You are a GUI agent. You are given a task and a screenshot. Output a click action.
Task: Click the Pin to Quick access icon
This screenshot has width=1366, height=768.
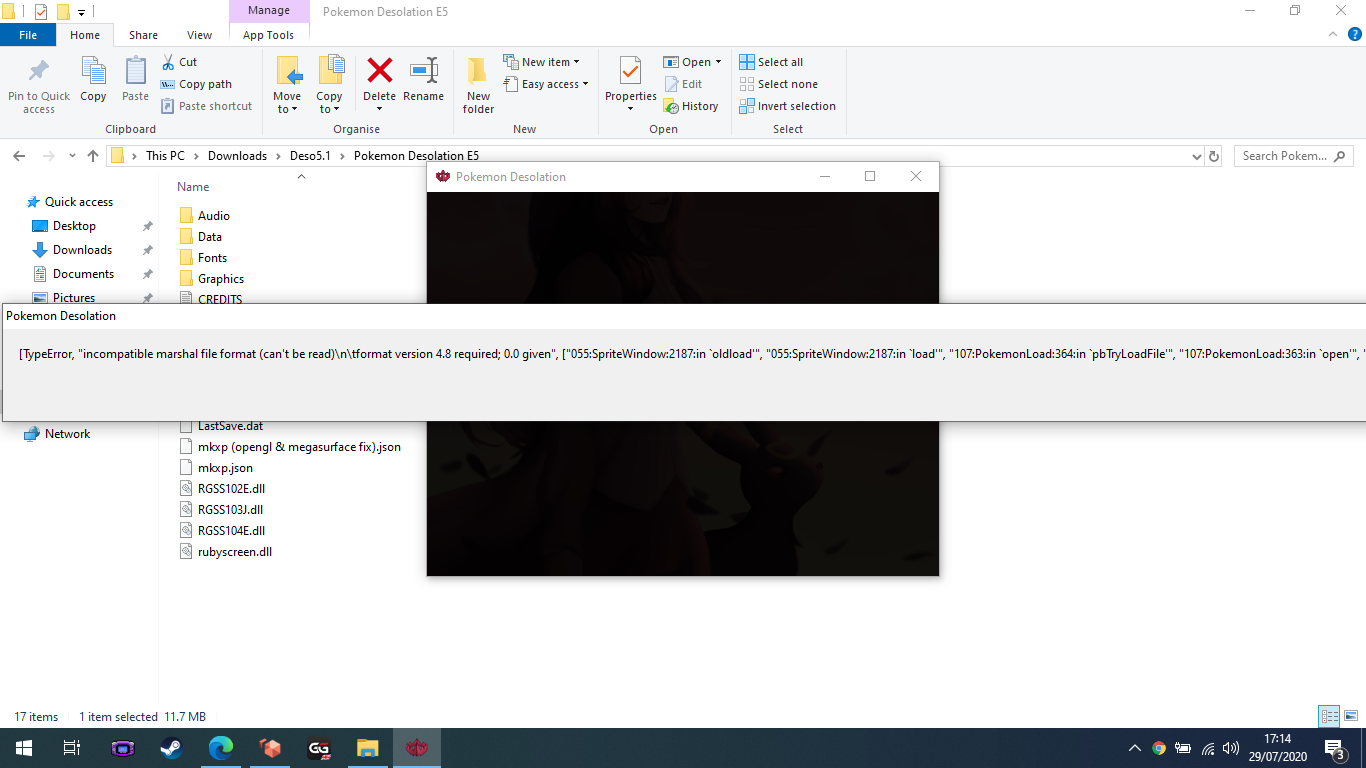tap(39, 72)
